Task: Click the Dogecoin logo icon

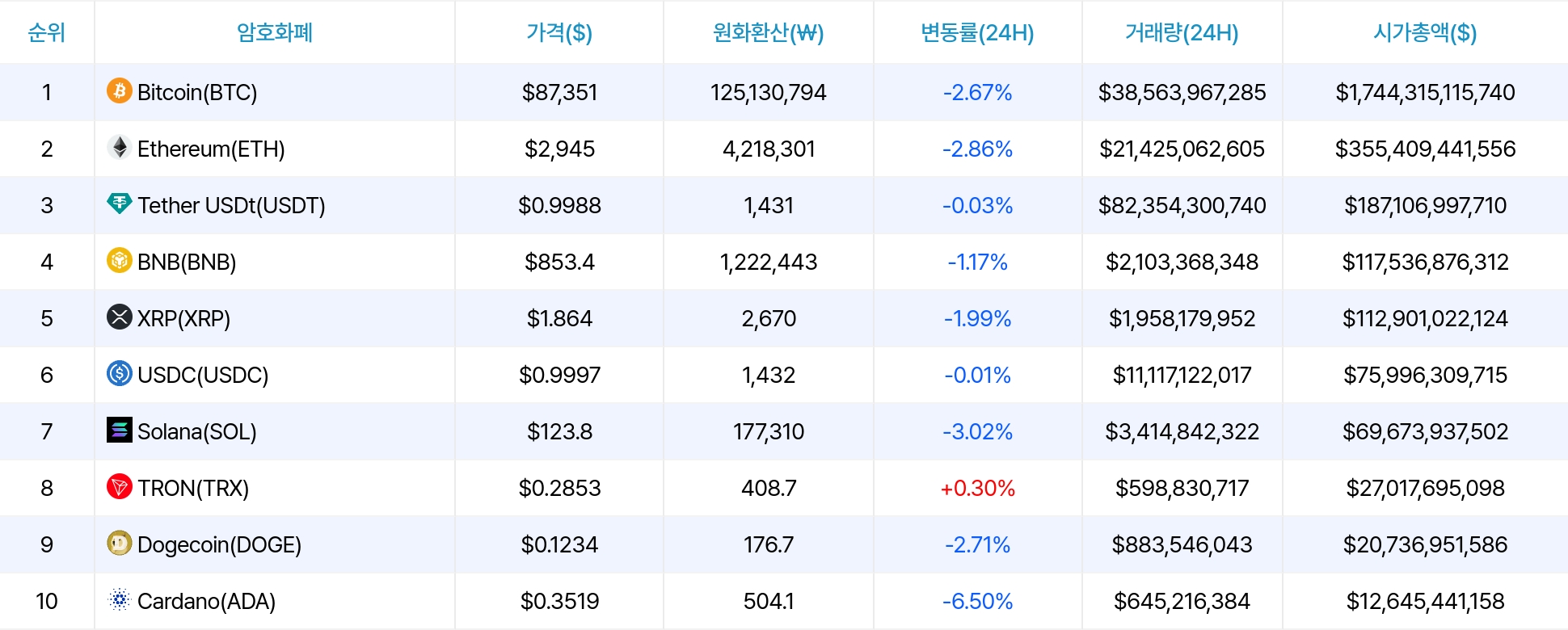Action: click(x=120, y=543)
